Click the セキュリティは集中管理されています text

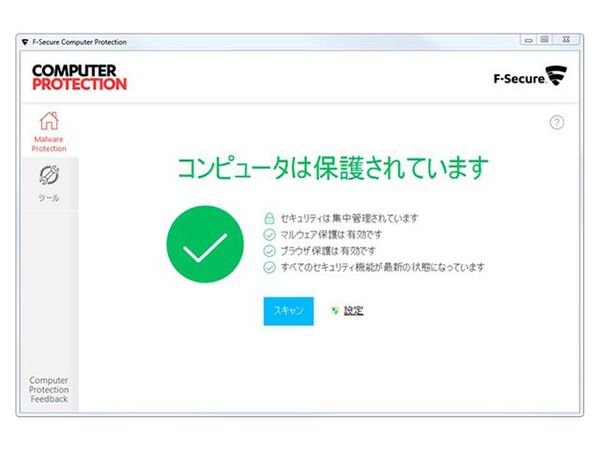pyautogui.click(x=349, y=218)
